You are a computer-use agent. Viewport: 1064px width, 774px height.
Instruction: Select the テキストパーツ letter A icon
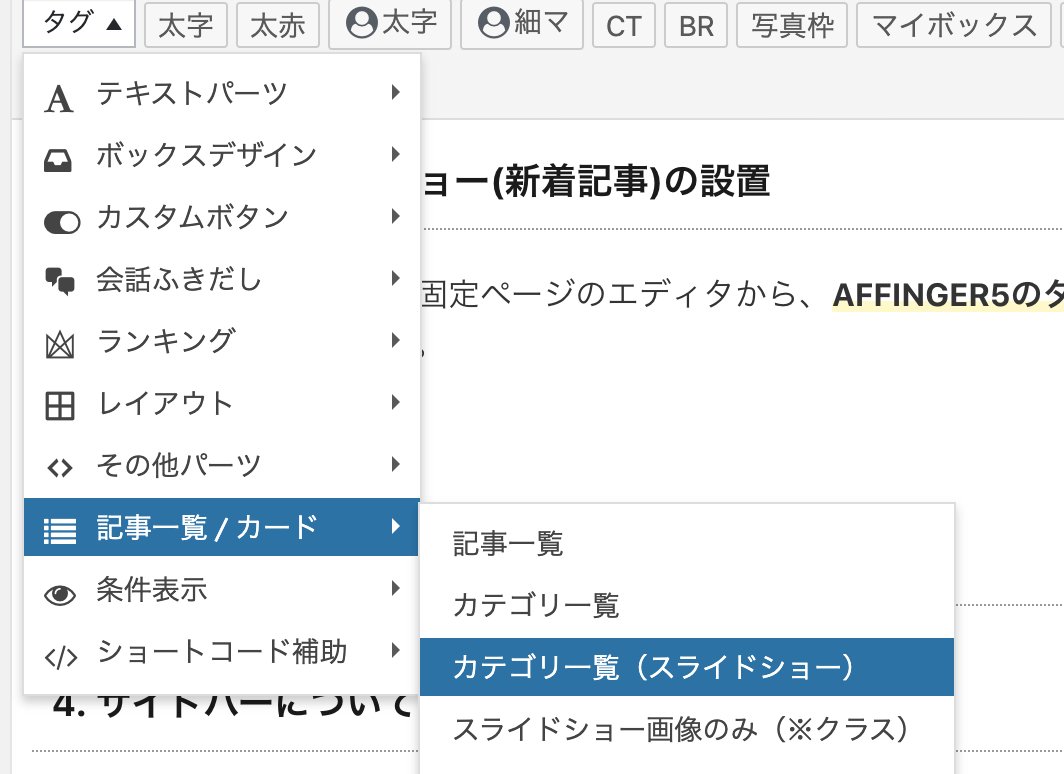tap(61, 97)
